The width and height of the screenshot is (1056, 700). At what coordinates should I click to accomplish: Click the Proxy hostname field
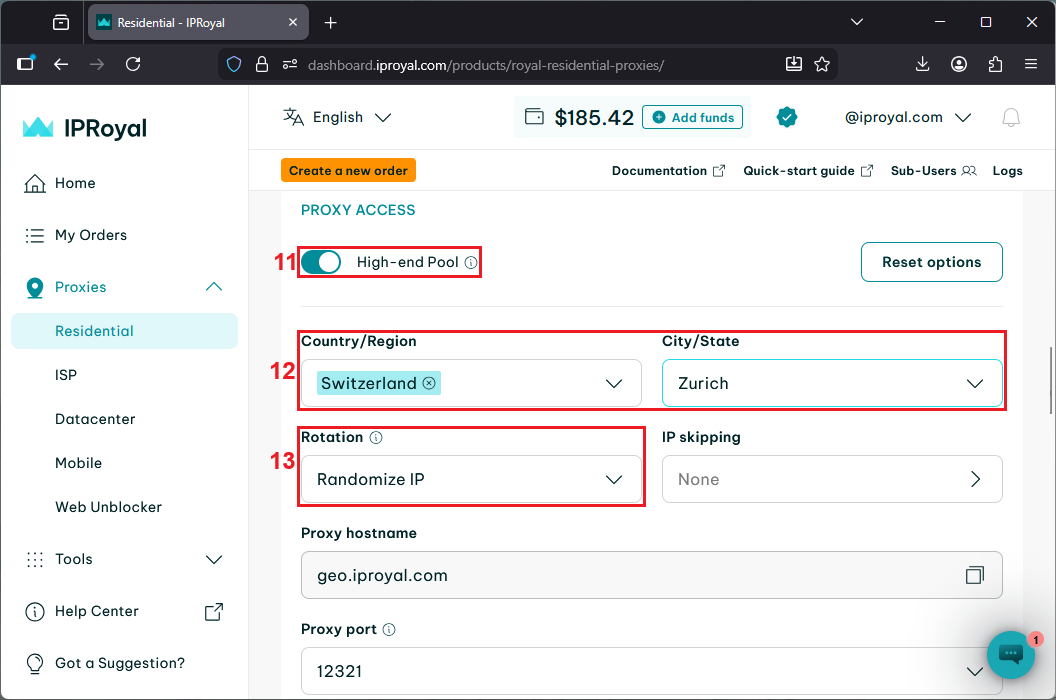(651, 575)
